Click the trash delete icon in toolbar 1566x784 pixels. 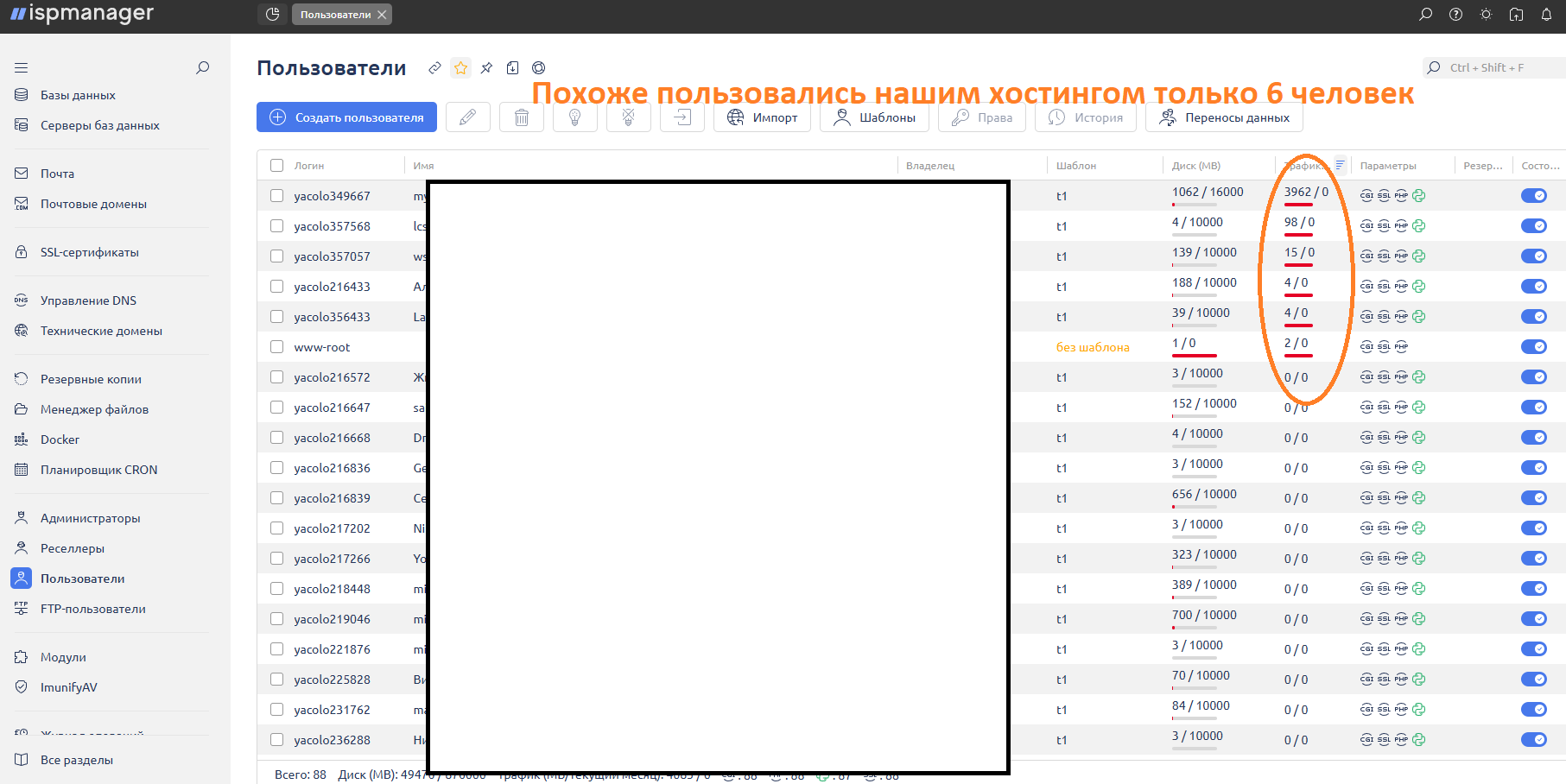click(x=522, y=117)
